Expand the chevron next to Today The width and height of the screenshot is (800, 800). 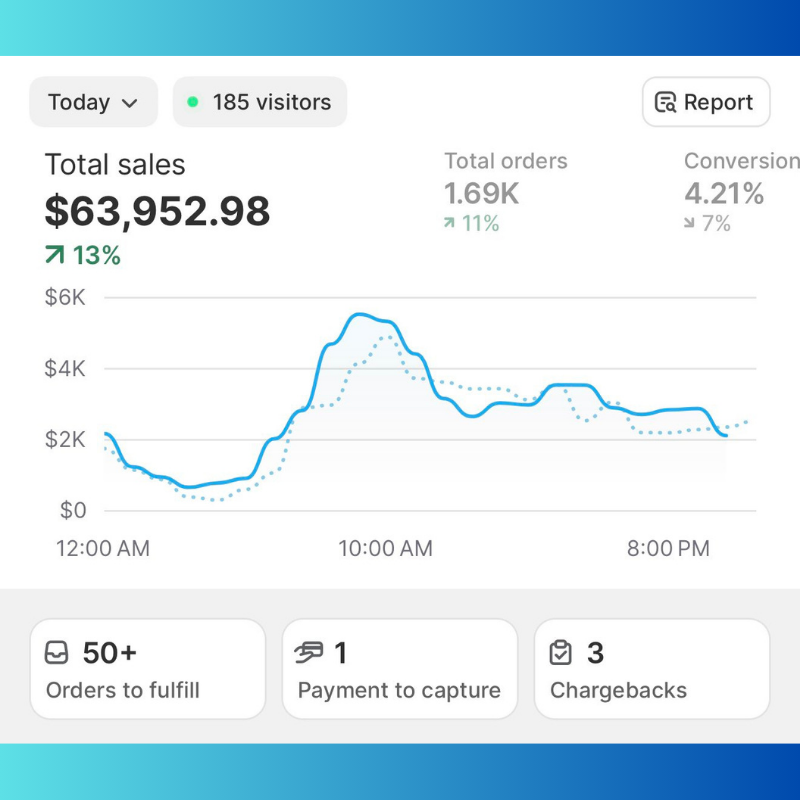coord(129,103)
